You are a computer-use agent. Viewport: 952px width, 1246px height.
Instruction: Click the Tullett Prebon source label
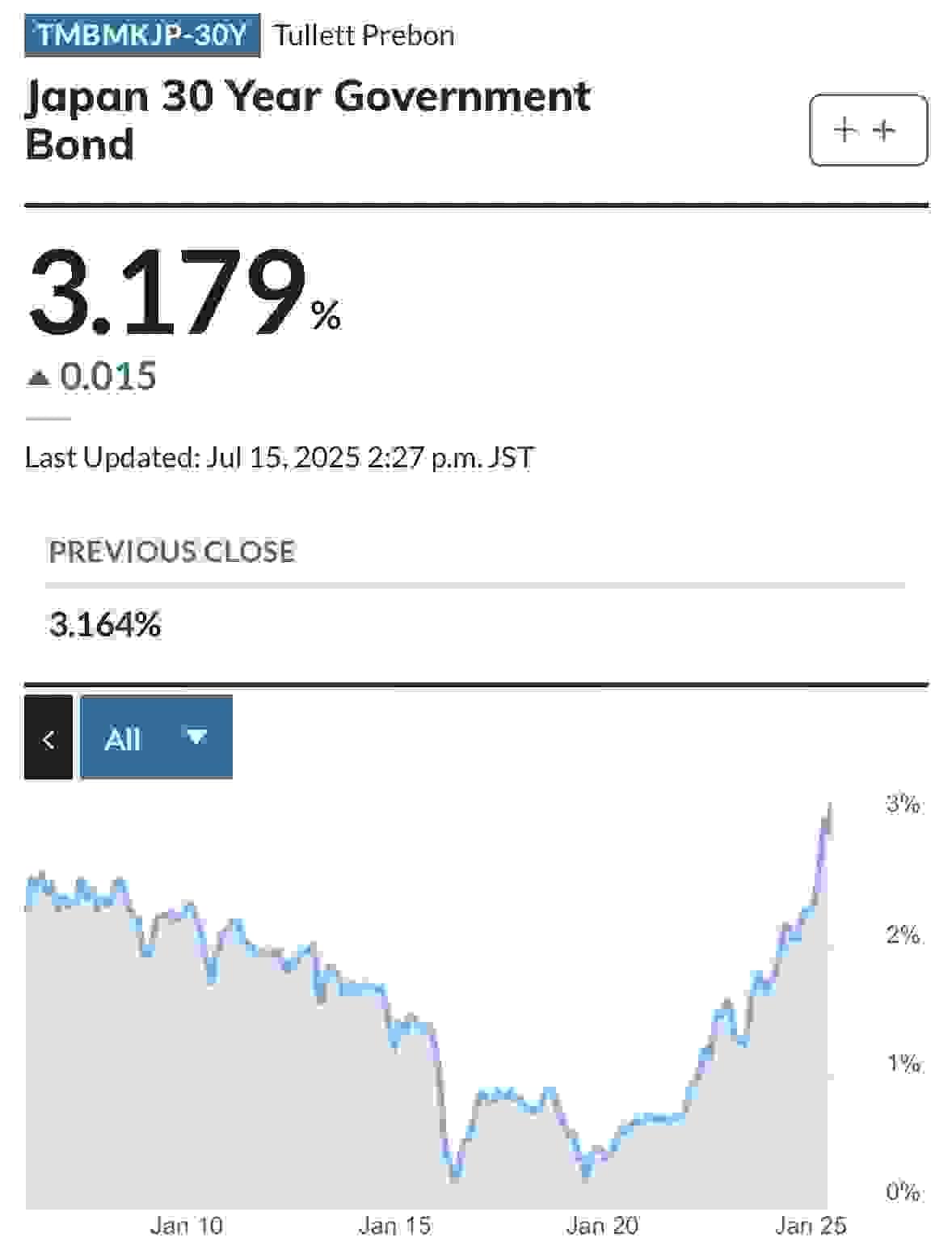[x=364, y=36]
